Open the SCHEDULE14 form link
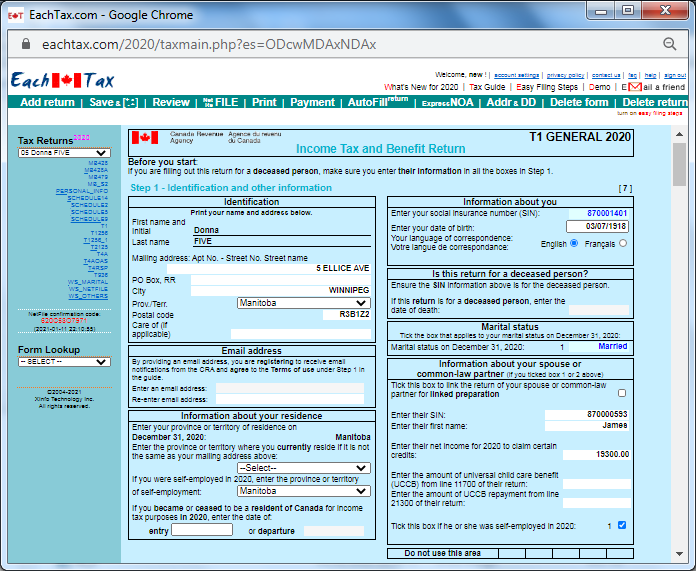Image resolution: width=696 pixels, height=571 pixels. coord(89,198)
